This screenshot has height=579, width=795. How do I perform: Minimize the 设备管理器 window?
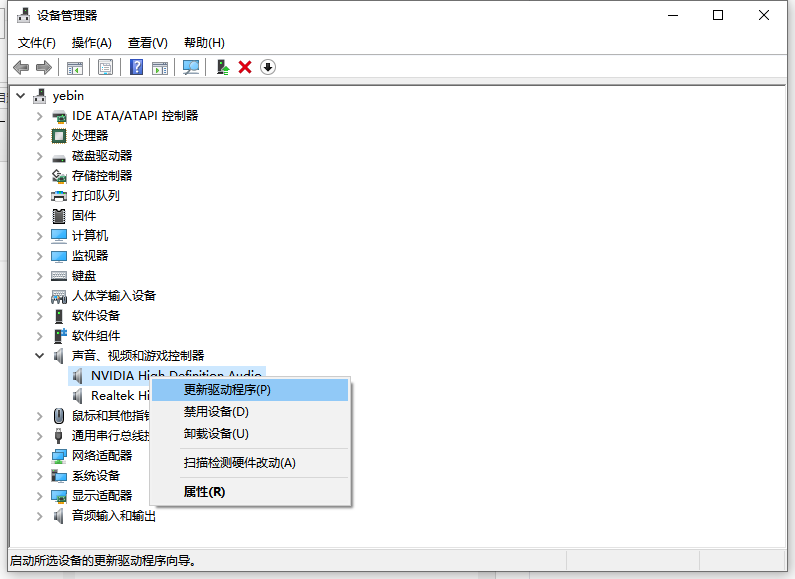coord(673,15)
